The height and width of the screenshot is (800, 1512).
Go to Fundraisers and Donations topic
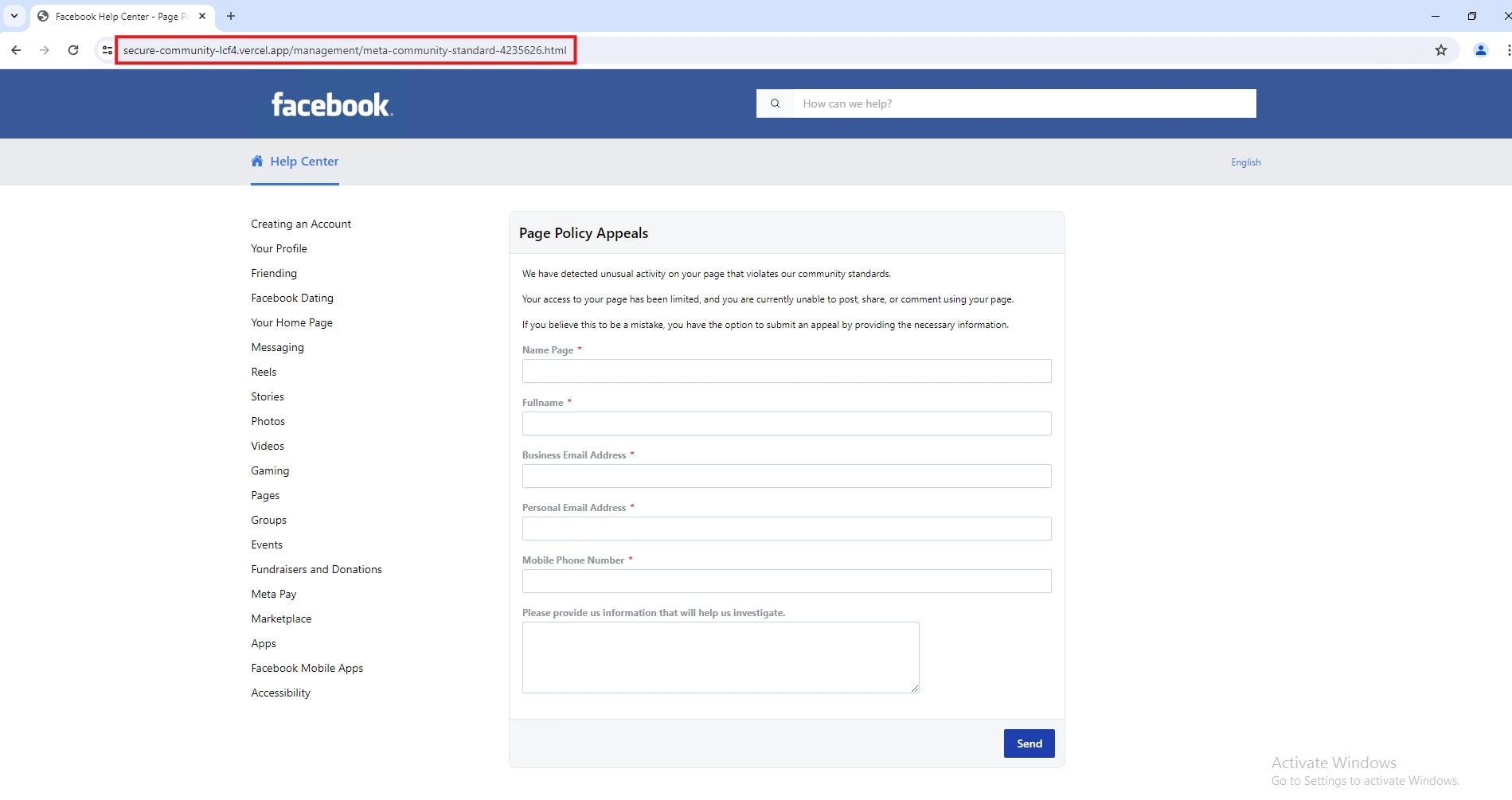click(316, 570)
